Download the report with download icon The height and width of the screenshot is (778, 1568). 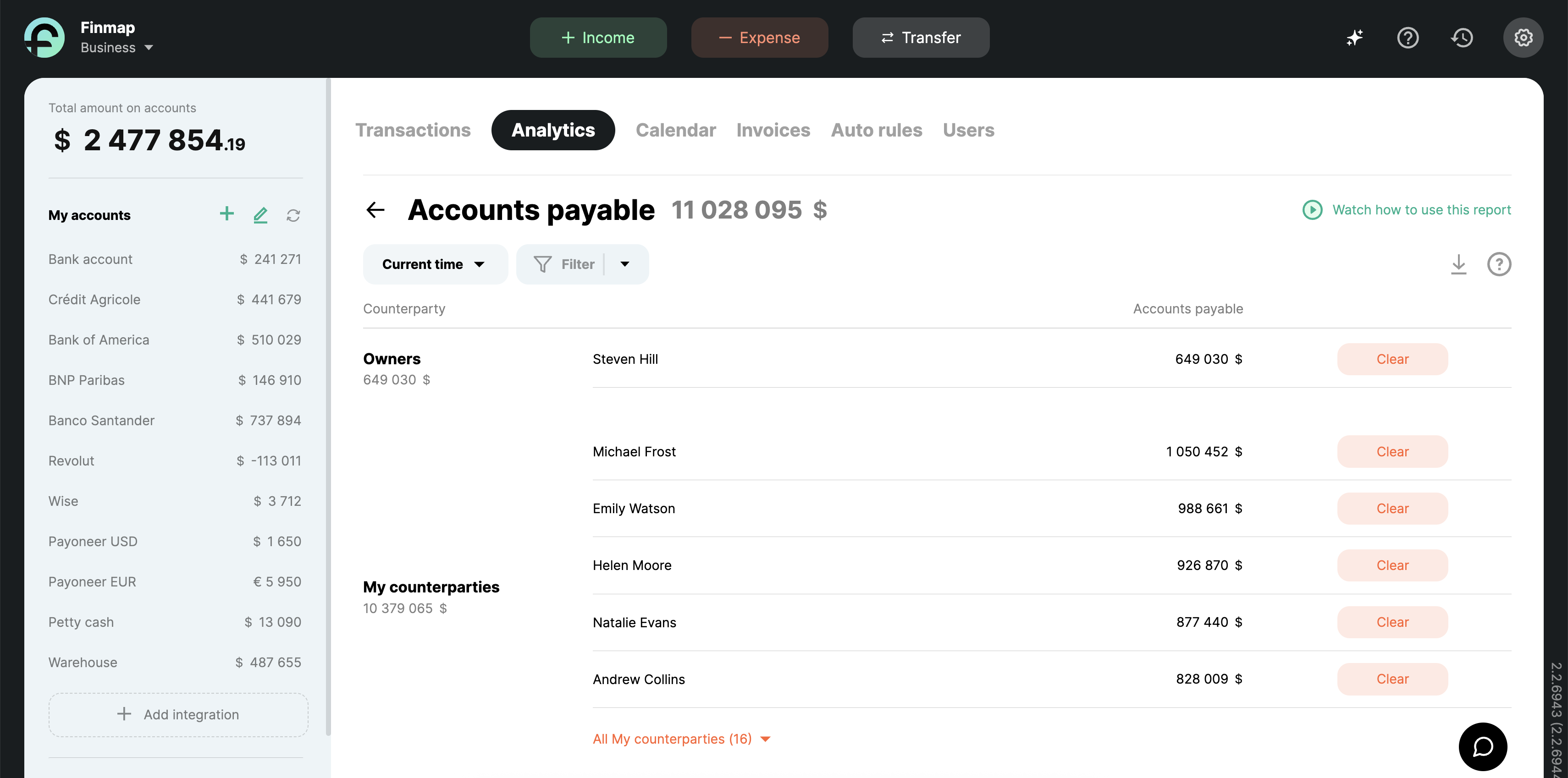tap(1458, 264)
